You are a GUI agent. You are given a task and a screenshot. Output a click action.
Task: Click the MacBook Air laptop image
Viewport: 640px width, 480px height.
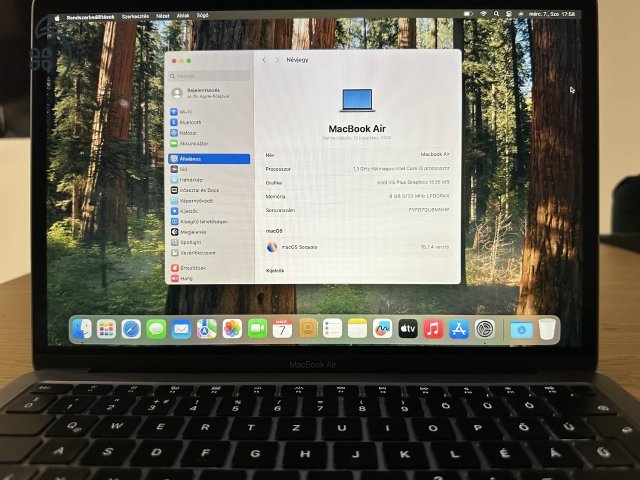tap(357, 100)
